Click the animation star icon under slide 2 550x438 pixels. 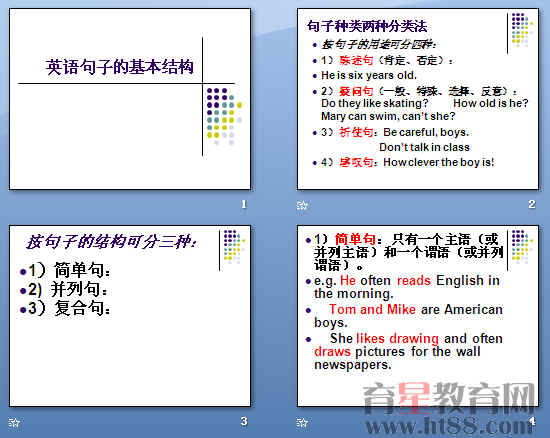(302, 205)
